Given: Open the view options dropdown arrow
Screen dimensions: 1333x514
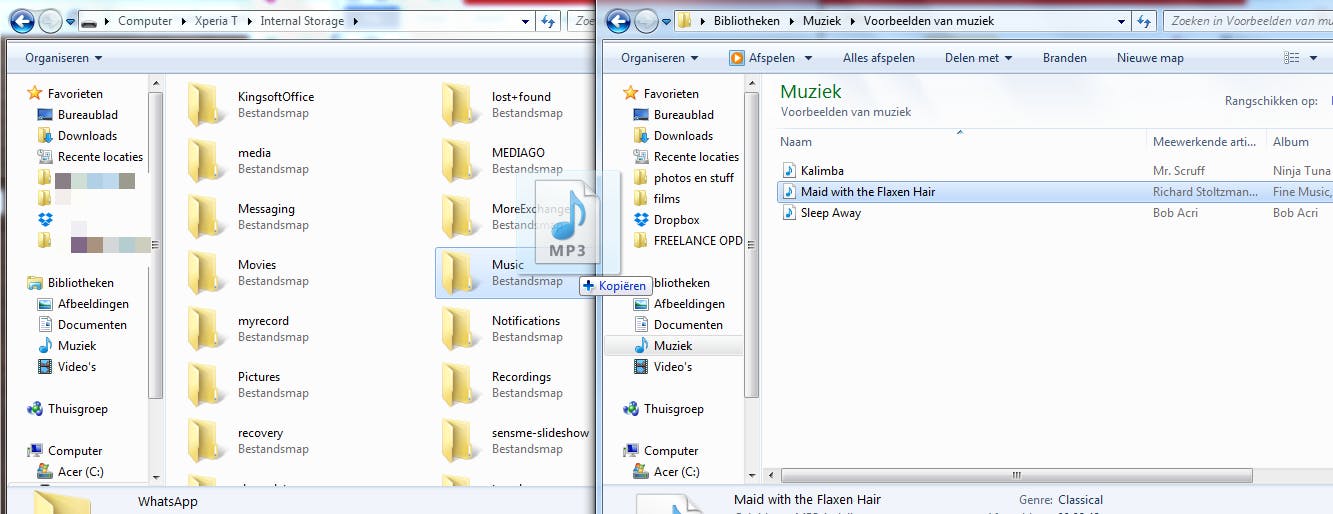Looking at the screenshot, I should 1314,58.
